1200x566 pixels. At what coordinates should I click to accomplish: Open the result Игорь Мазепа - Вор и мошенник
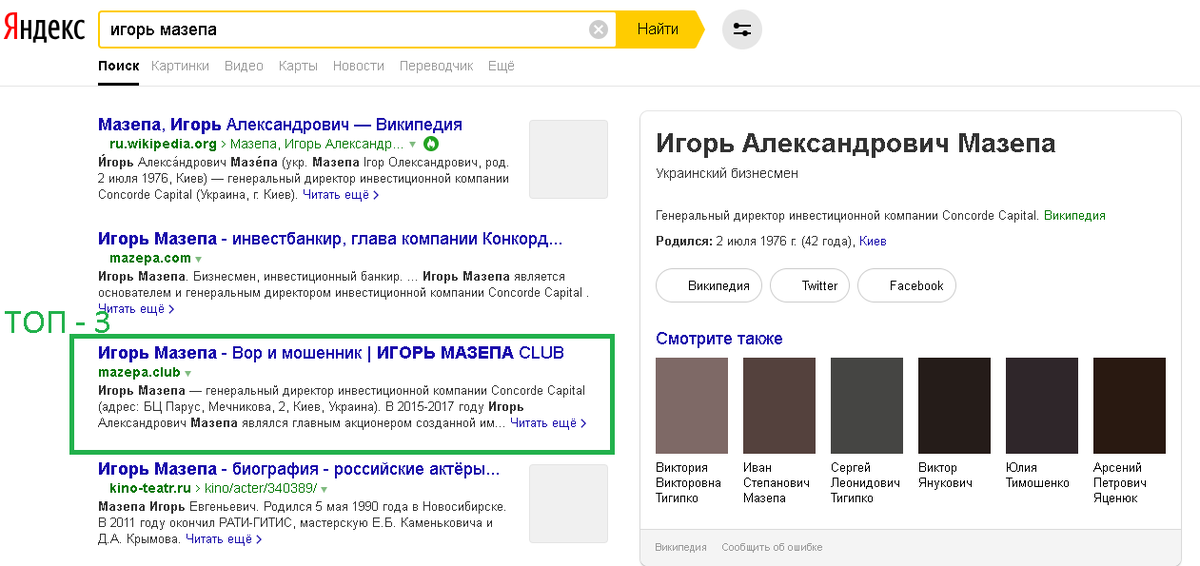[331, 353]
